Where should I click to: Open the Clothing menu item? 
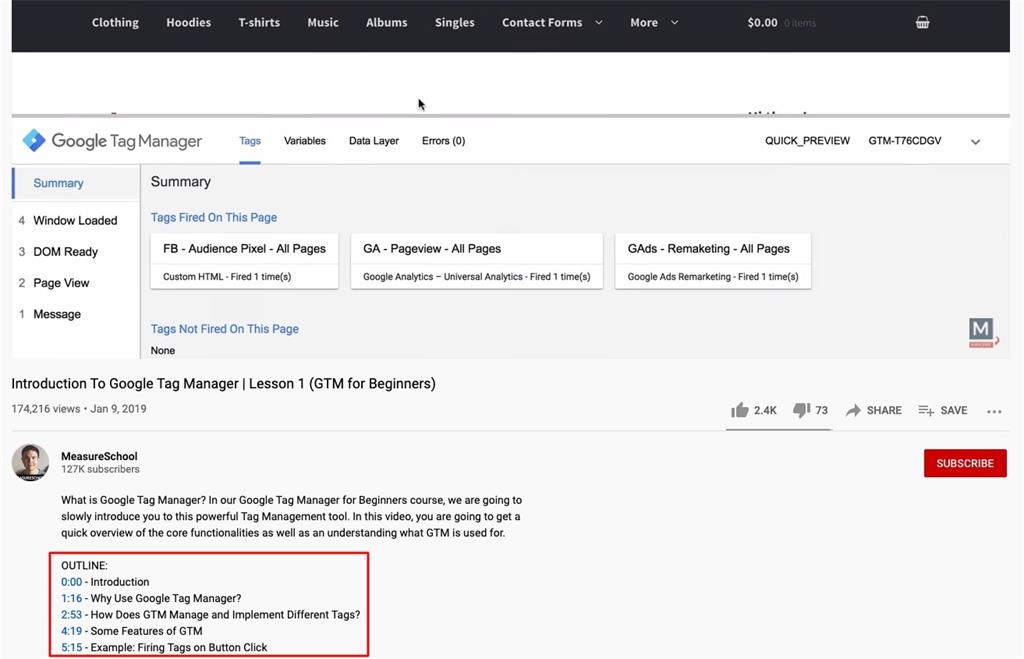point(115,22)
